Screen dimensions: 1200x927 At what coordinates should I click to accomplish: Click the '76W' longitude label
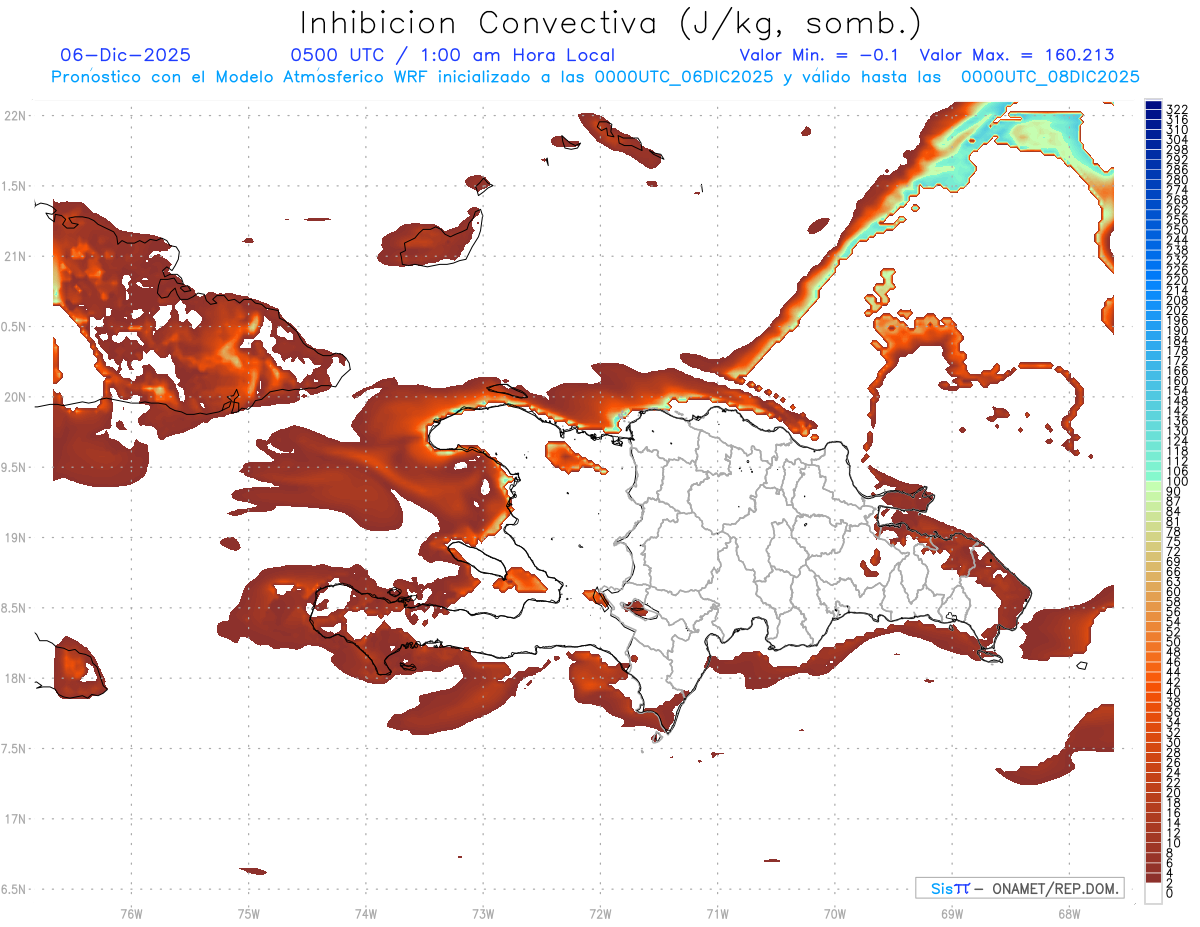[131, 913]
